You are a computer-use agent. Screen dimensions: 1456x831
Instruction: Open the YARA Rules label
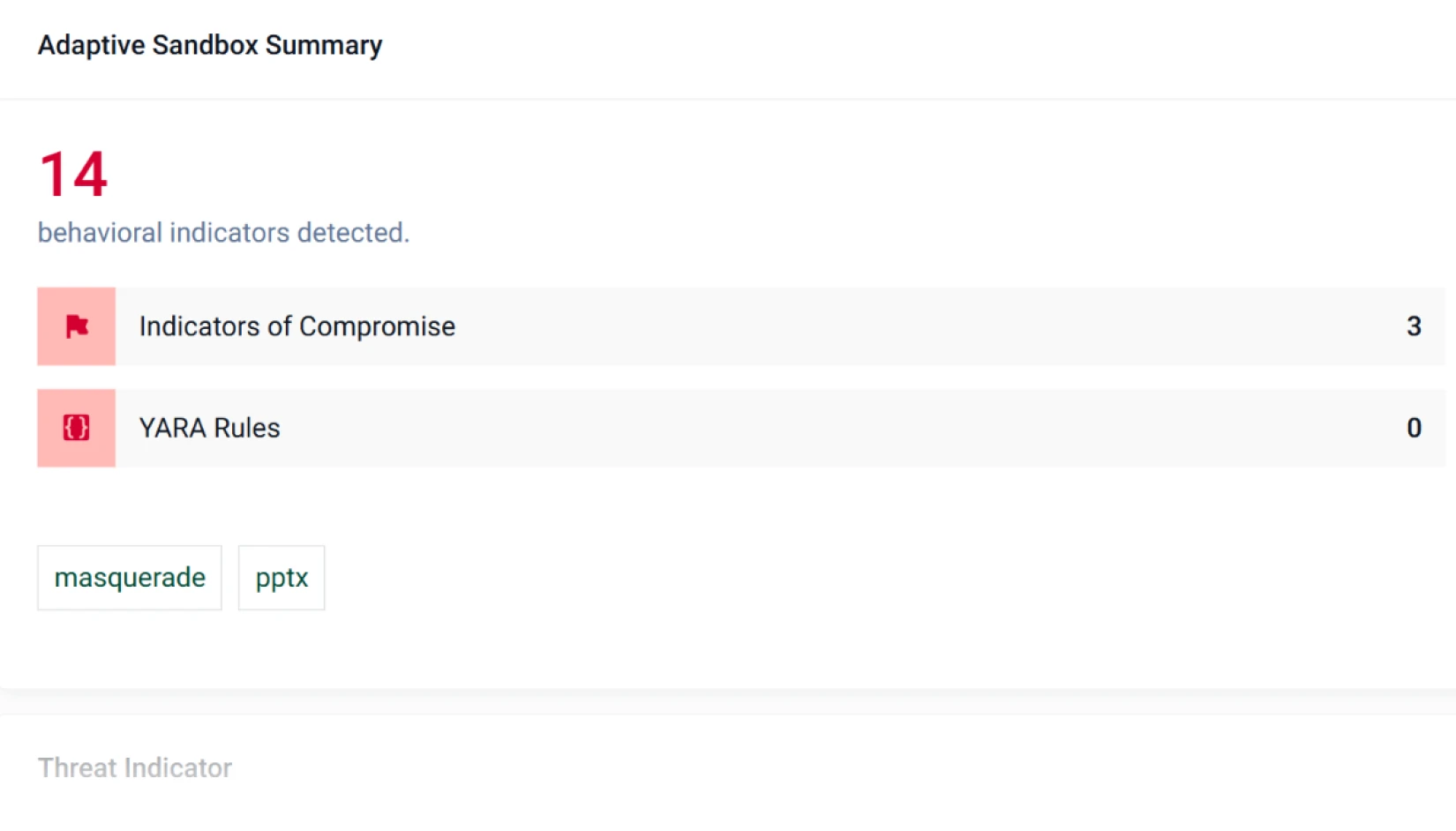coord(209,428)
